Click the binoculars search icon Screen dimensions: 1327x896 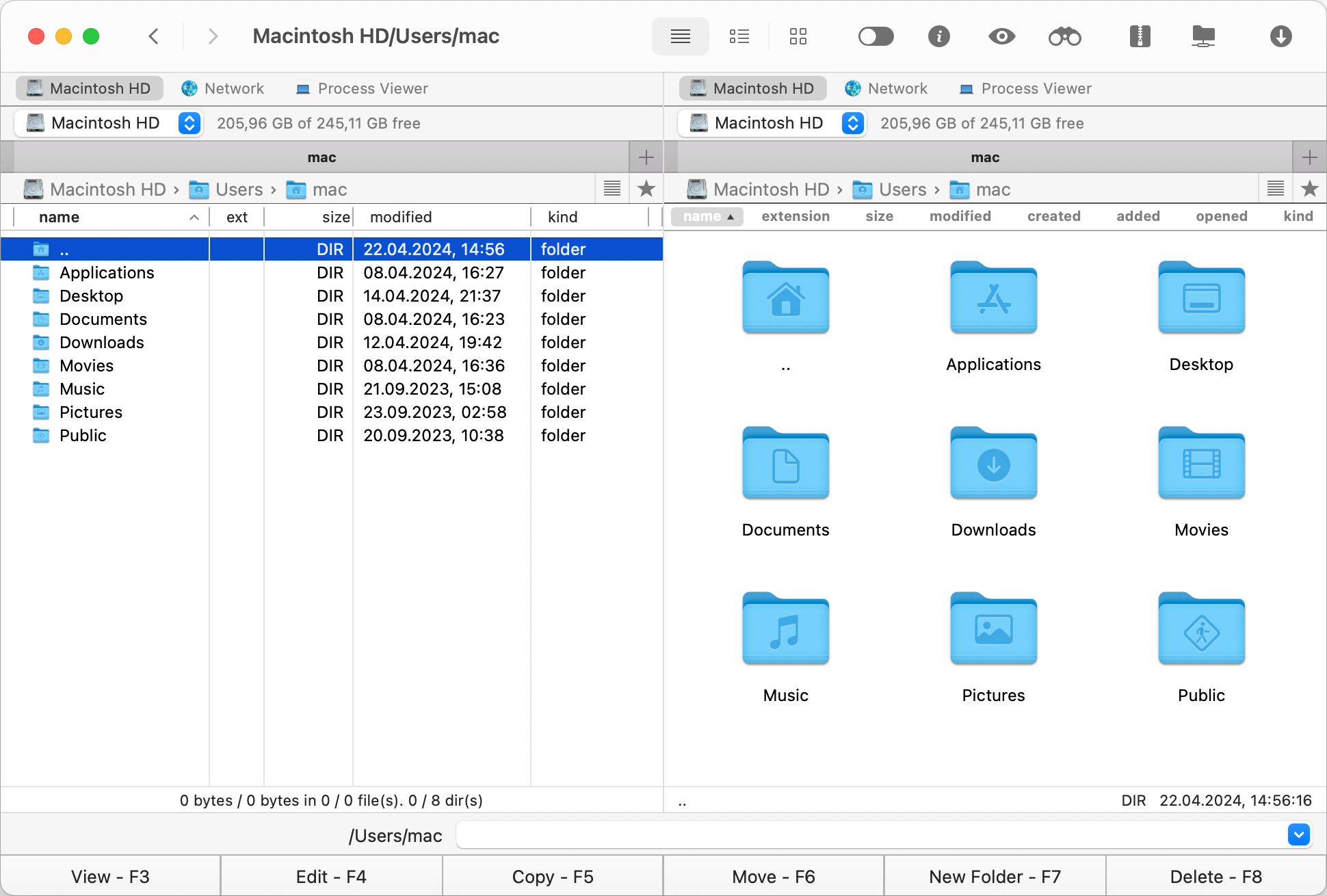click(1064, 37)
